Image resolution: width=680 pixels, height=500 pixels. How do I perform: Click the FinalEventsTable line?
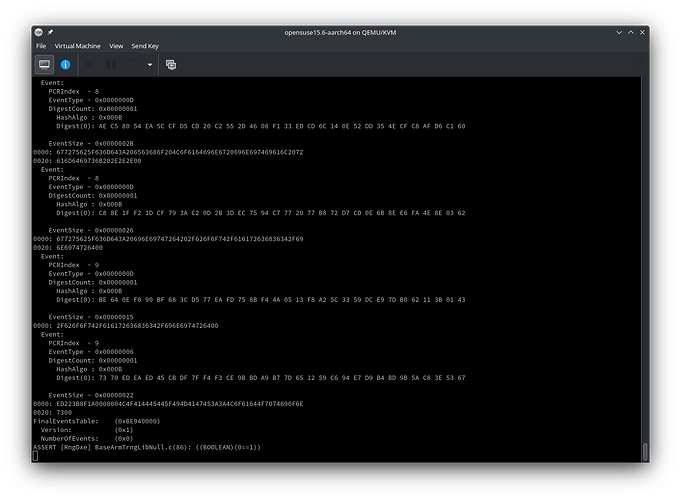coord(96,421)
